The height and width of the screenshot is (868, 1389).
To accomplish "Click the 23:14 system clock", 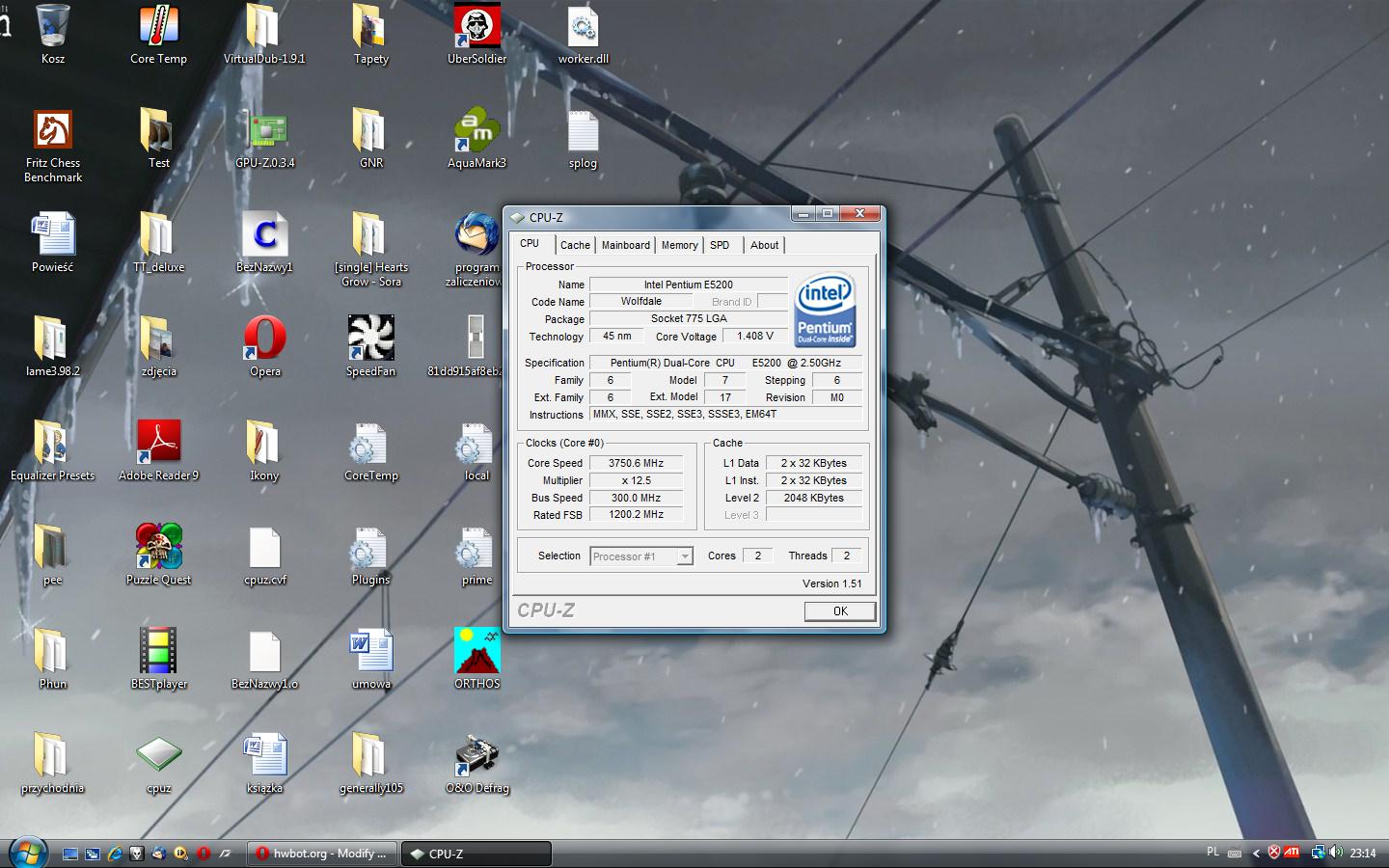I will (x=1363, y=853).
